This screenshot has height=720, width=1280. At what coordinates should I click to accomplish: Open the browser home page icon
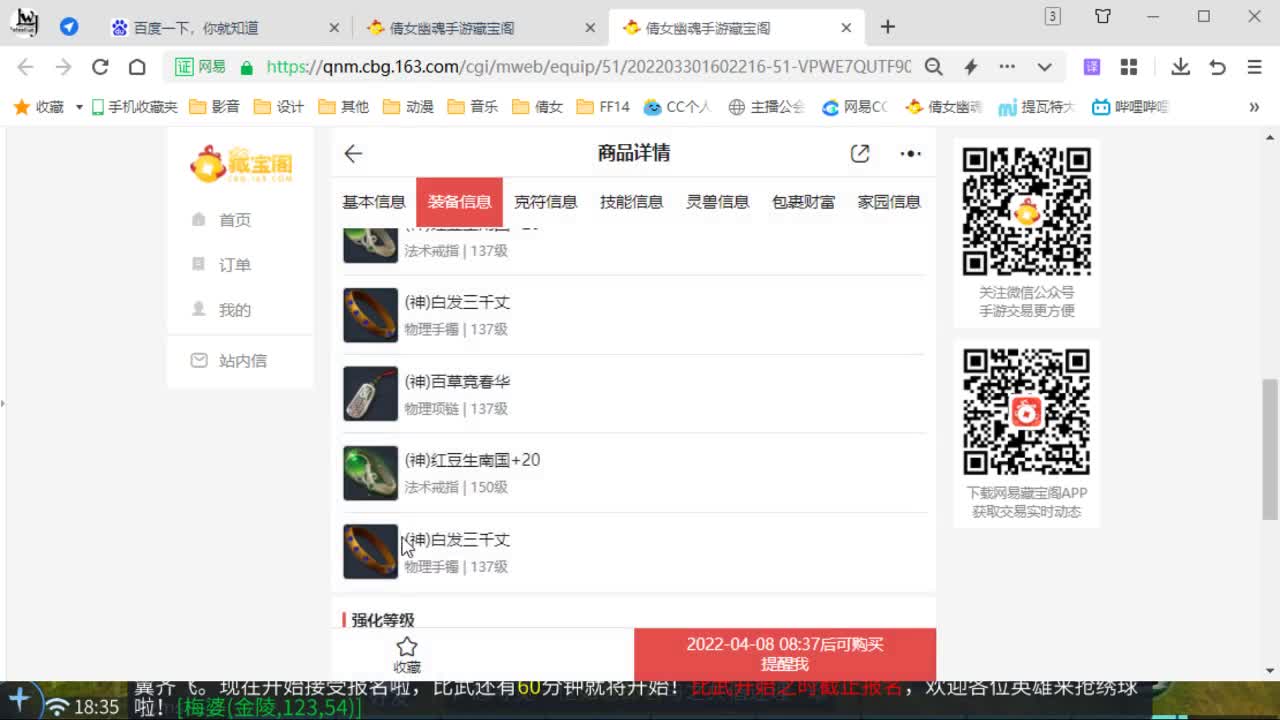pos(137,67)
